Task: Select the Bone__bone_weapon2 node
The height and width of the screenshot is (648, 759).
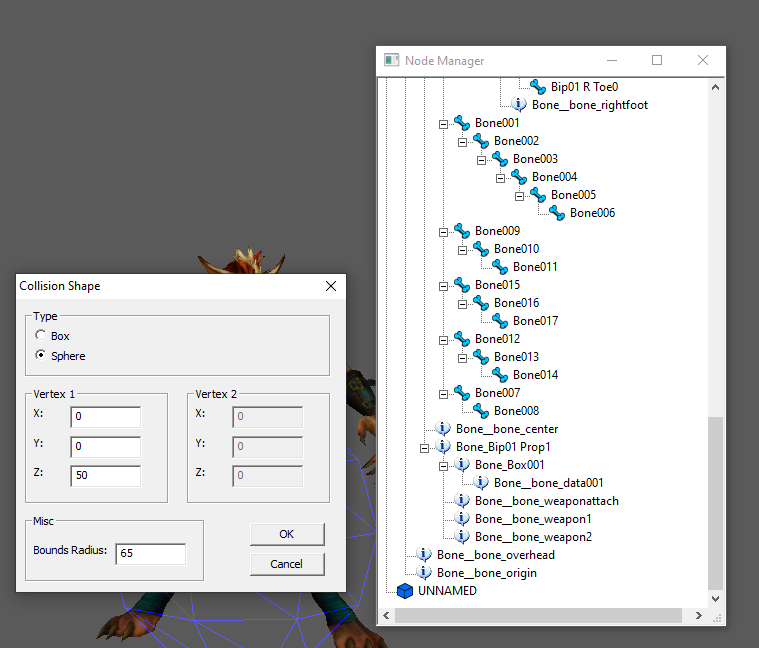Action: tap(533, 537)
